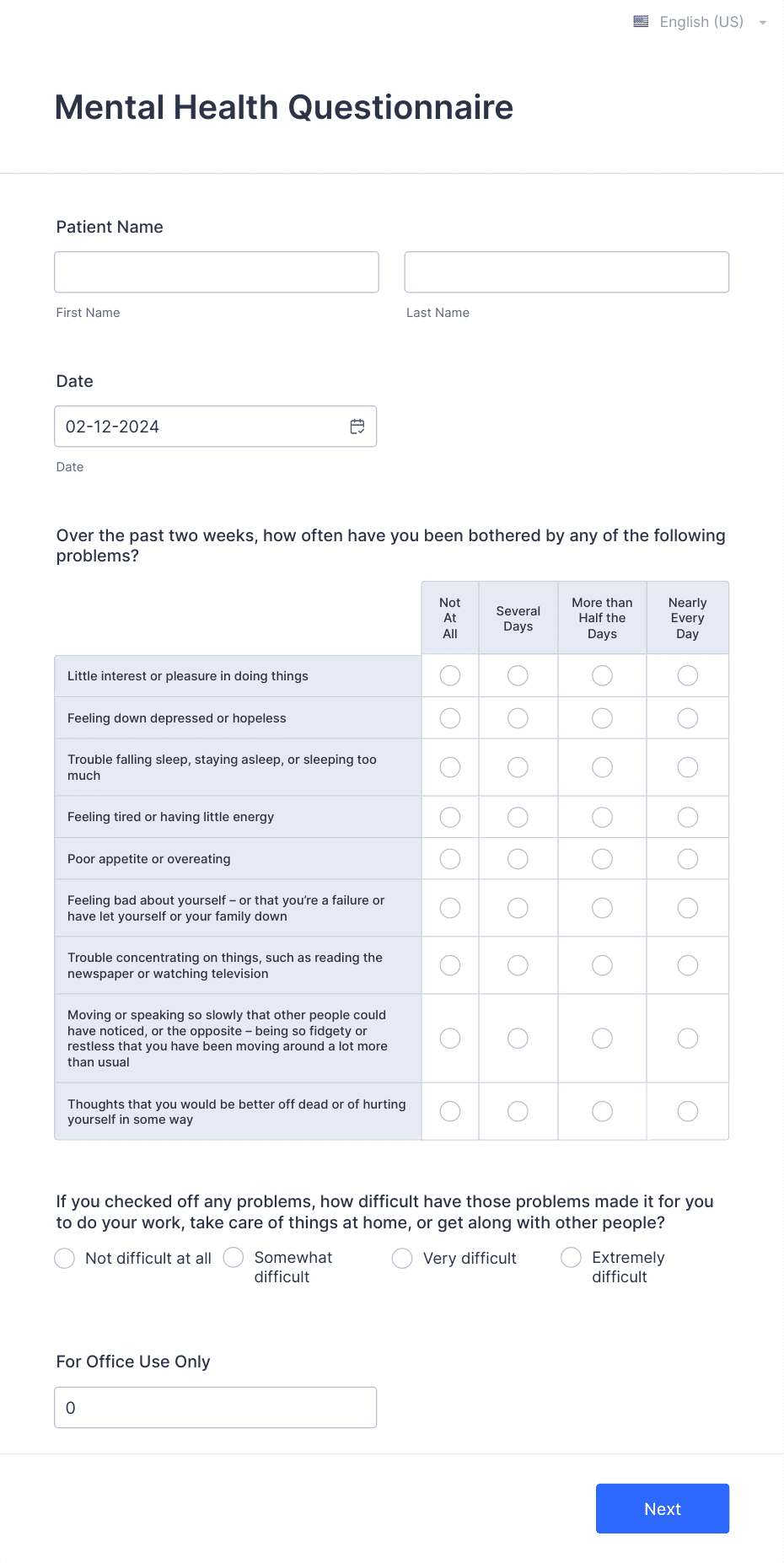Viewport: 784px width, 1563px height.
Task: Expand the English (US) language selector
Action: point(701,22)
